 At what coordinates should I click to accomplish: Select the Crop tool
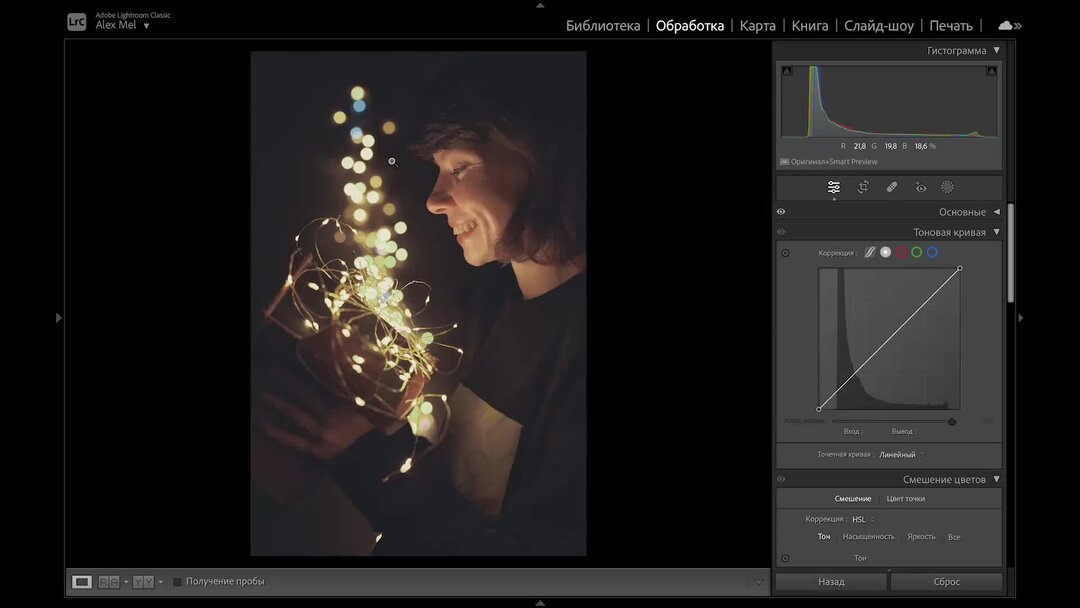coord(862,186)
